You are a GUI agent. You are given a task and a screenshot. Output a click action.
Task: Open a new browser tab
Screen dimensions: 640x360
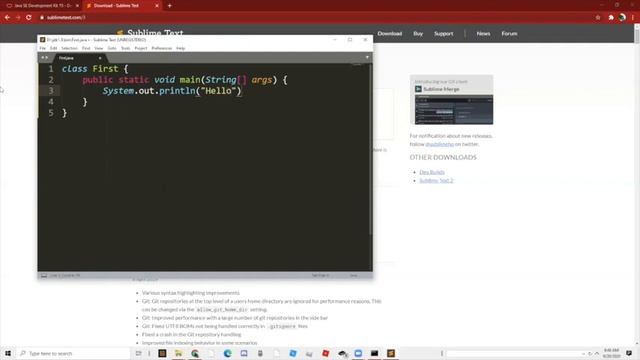pos(169,6)
